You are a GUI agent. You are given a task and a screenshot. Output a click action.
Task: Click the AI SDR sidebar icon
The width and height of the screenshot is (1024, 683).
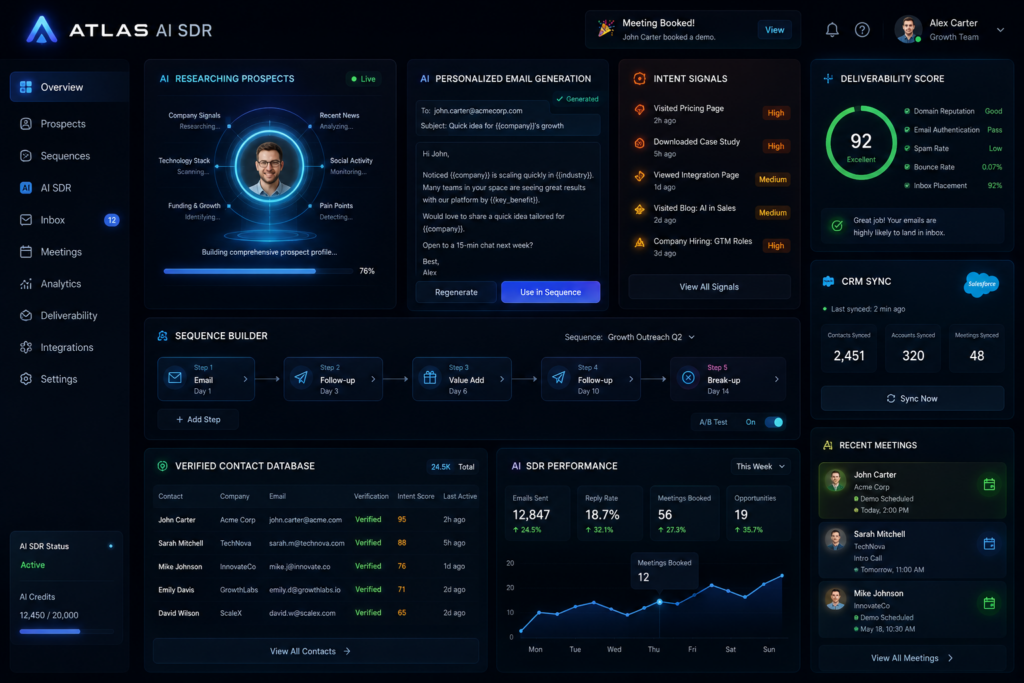(x=26, y=187)
